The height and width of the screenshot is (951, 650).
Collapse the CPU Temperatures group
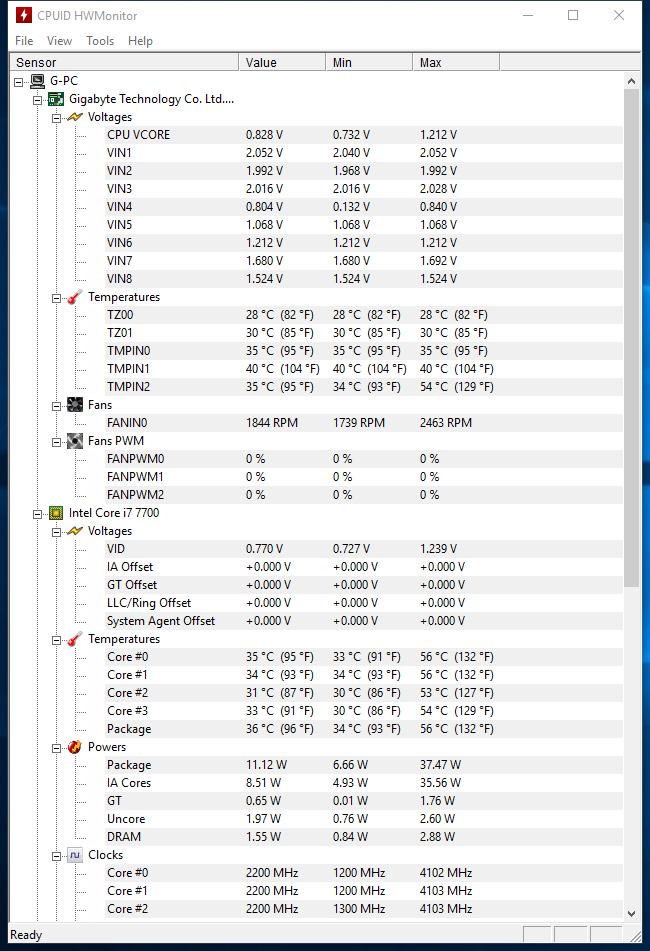(x=56, y=640)
